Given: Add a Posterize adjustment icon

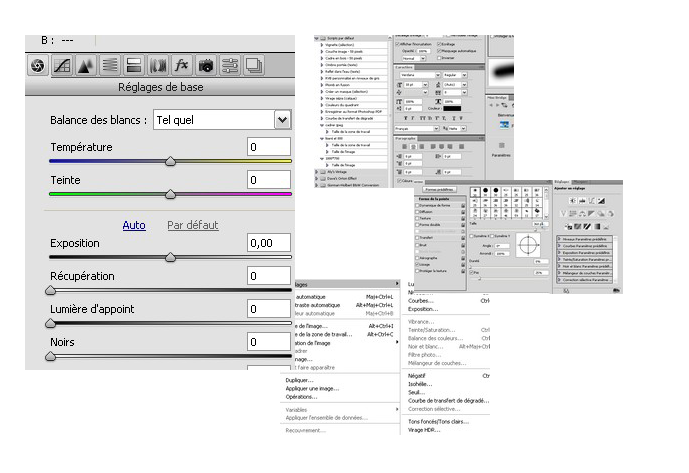Looking at the screenshot, I should pos(578,227).
